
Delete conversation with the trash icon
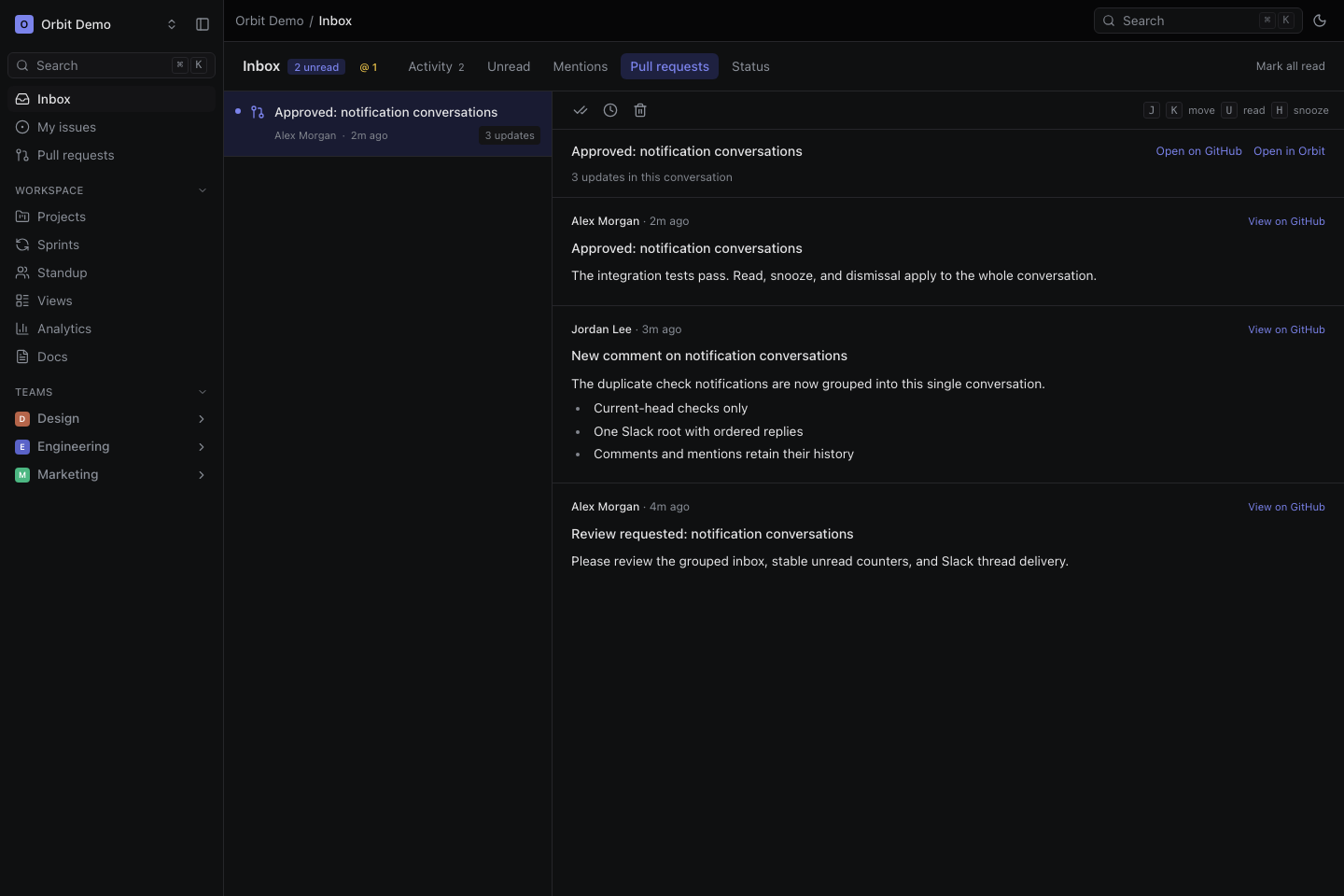640,110
